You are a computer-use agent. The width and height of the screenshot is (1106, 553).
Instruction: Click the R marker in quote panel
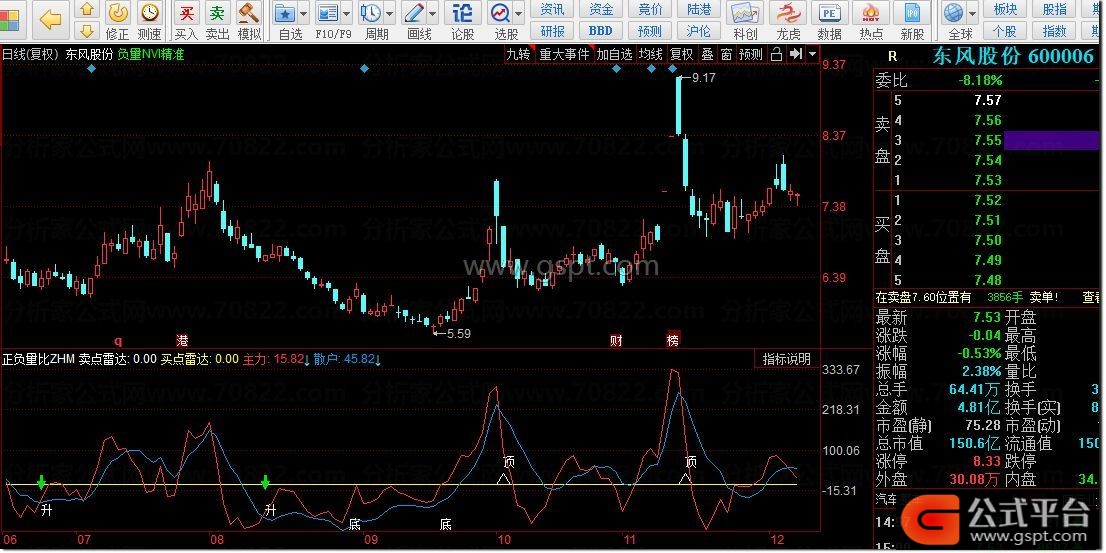point(892,56)
